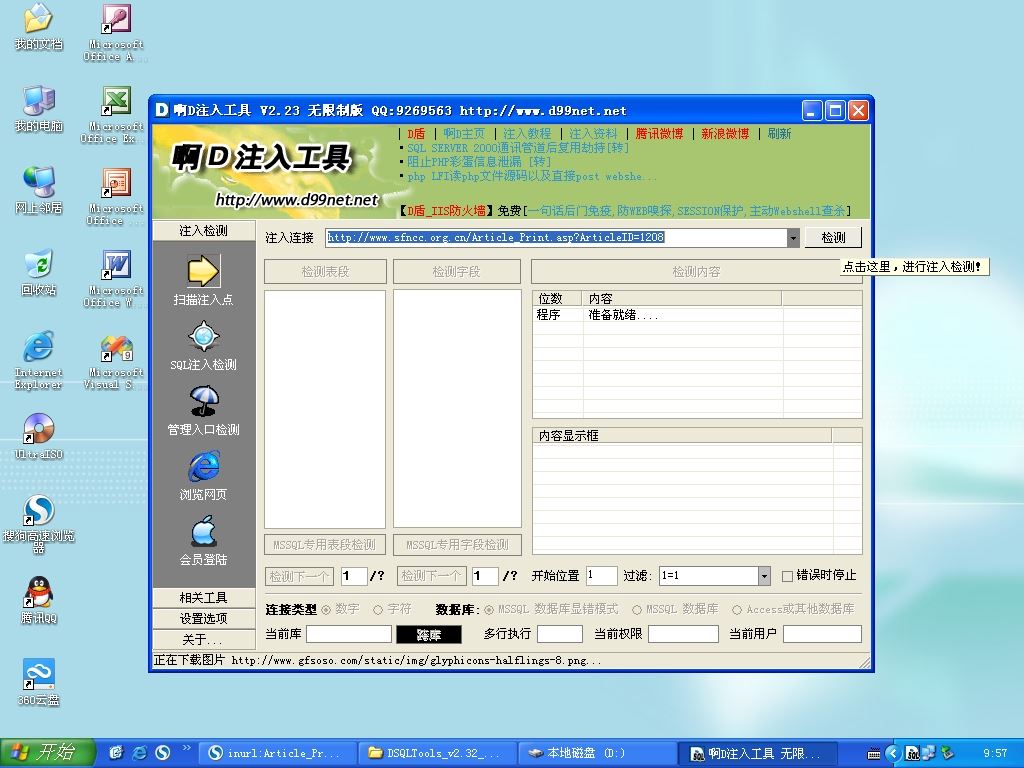Click the 当前权限 text field

click(683, 634)
